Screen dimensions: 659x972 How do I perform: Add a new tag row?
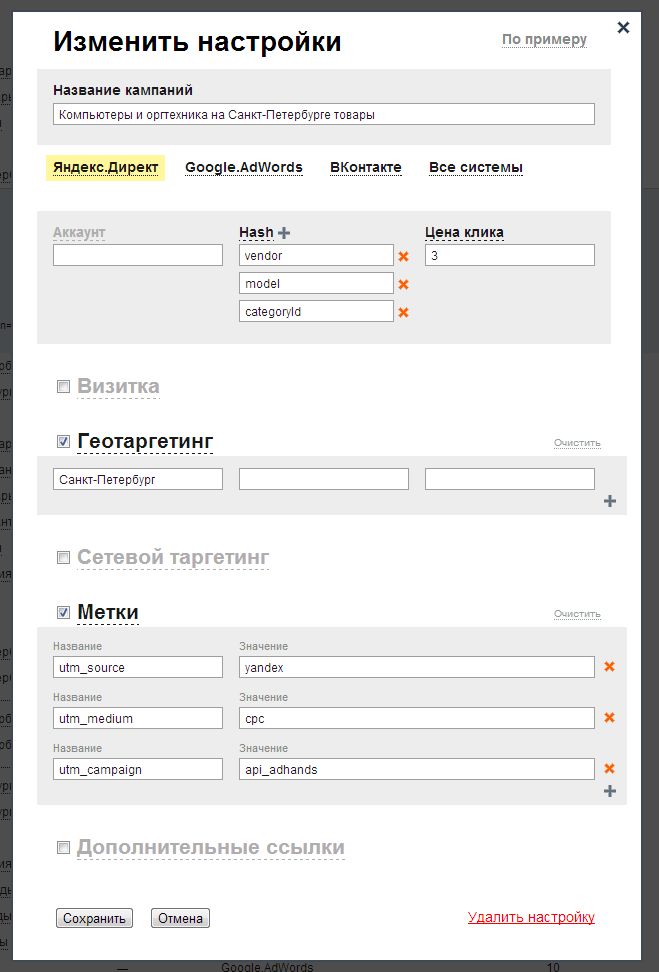click(x=610, y=791)
